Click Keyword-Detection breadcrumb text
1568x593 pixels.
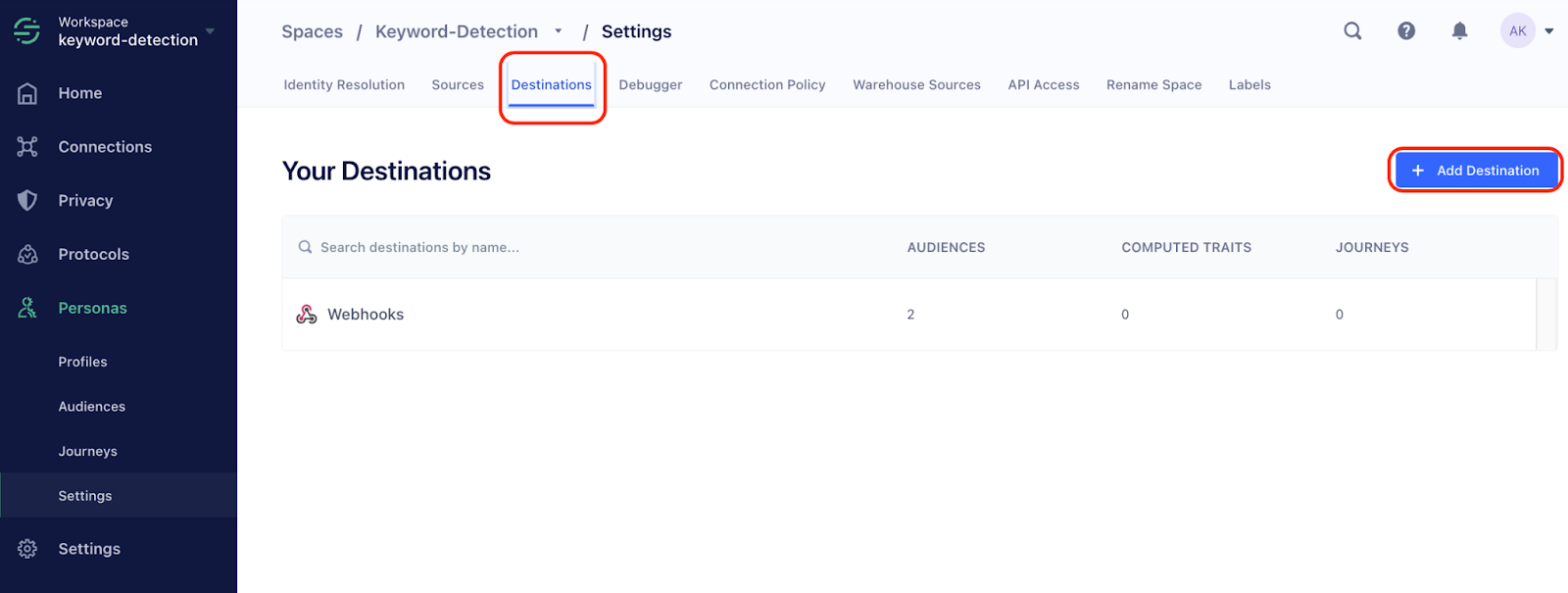click(x=457, y=31)
